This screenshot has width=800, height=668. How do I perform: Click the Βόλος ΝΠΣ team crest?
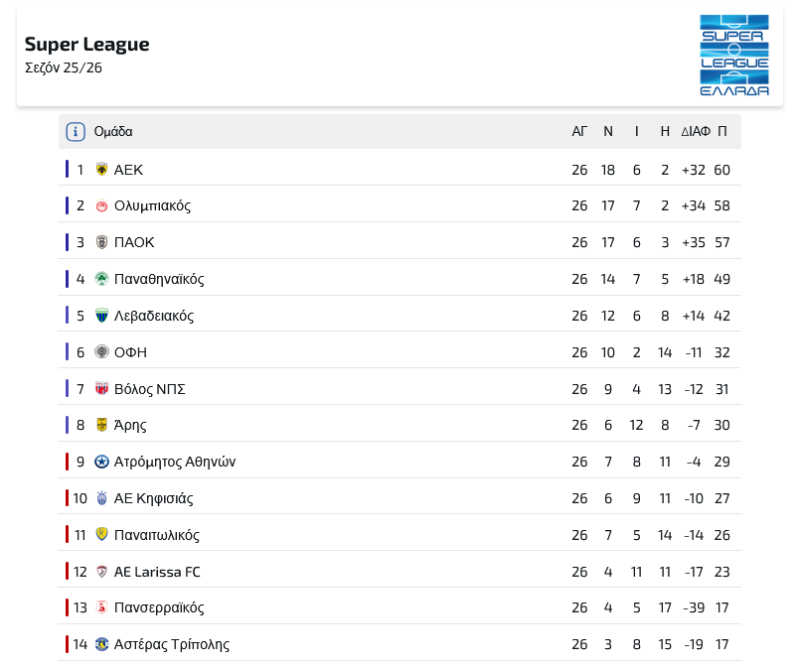101,389
